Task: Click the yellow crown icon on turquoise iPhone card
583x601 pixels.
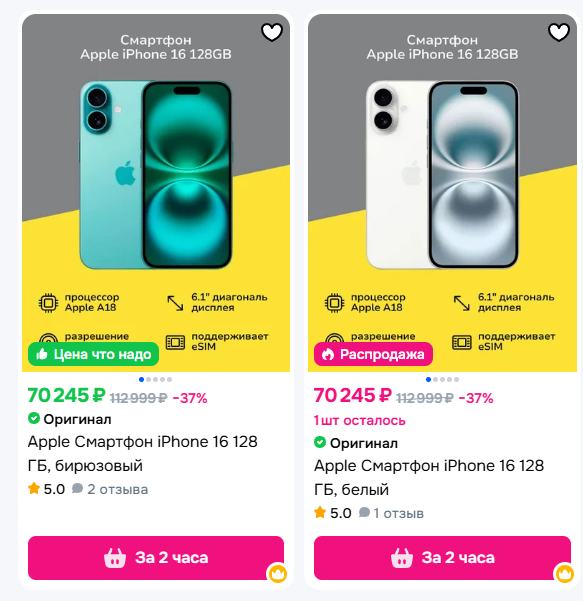Action: [x=277, y=573]
